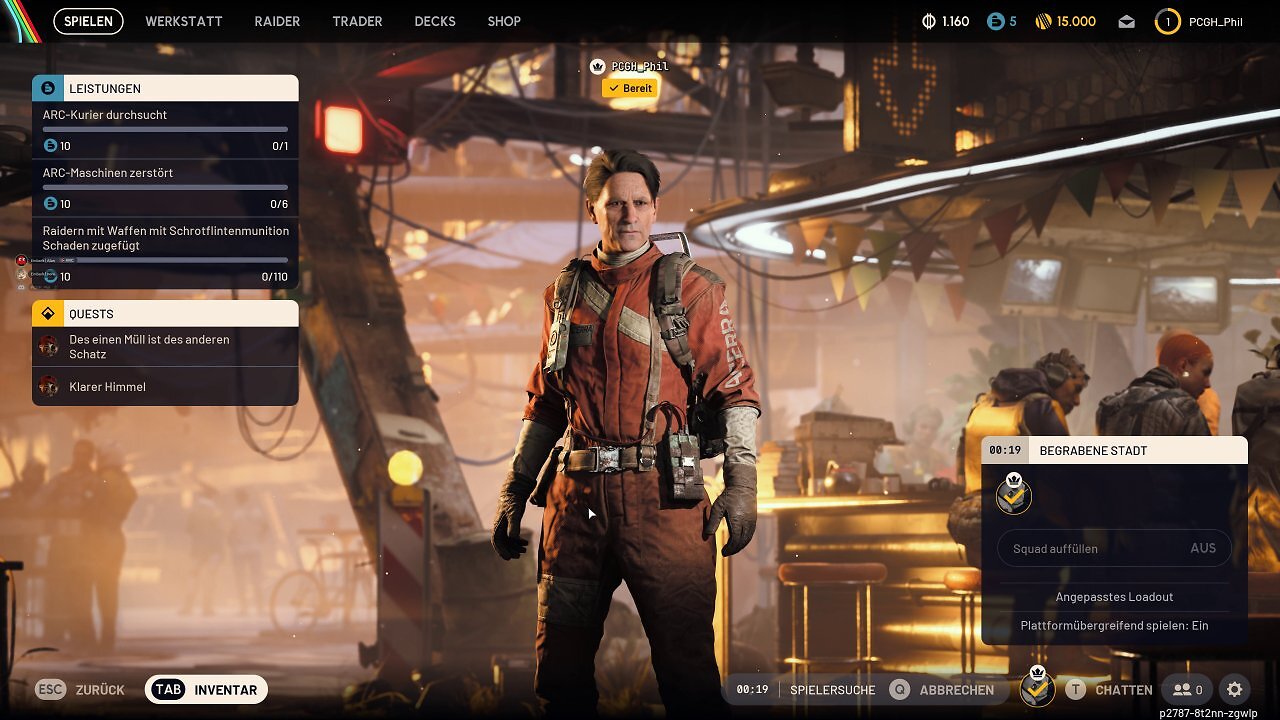The image size is (1280, 720).
Task: Toggle Squad auffüllen switch
Action: [x=1114, y=548]
